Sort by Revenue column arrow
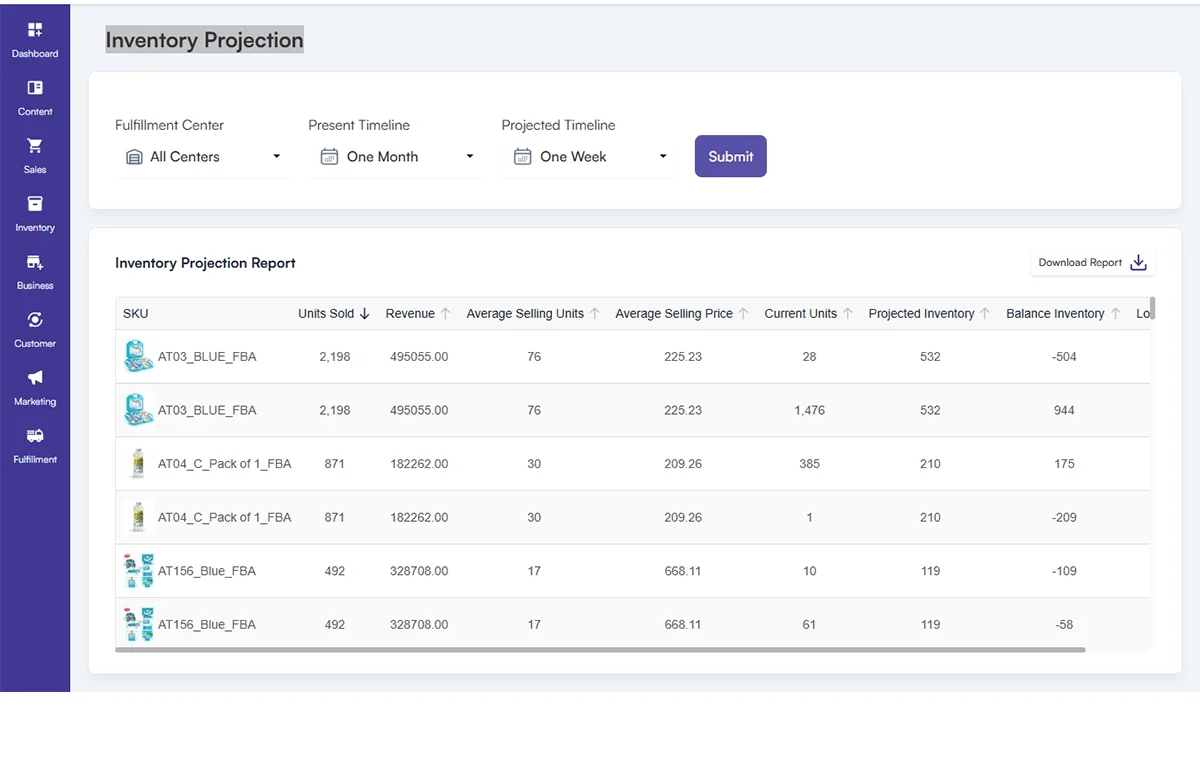This screenshot has height=764, width=1200. coord(446,314)
